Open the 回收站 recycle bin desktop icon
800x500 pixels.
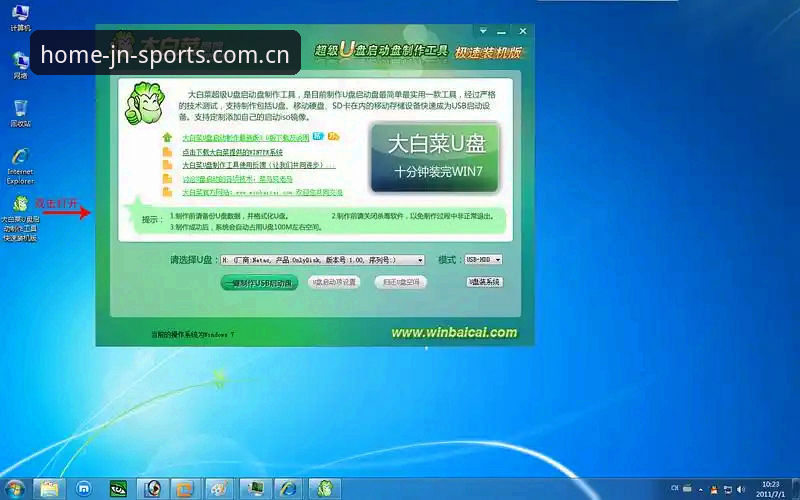click(20, 113)
